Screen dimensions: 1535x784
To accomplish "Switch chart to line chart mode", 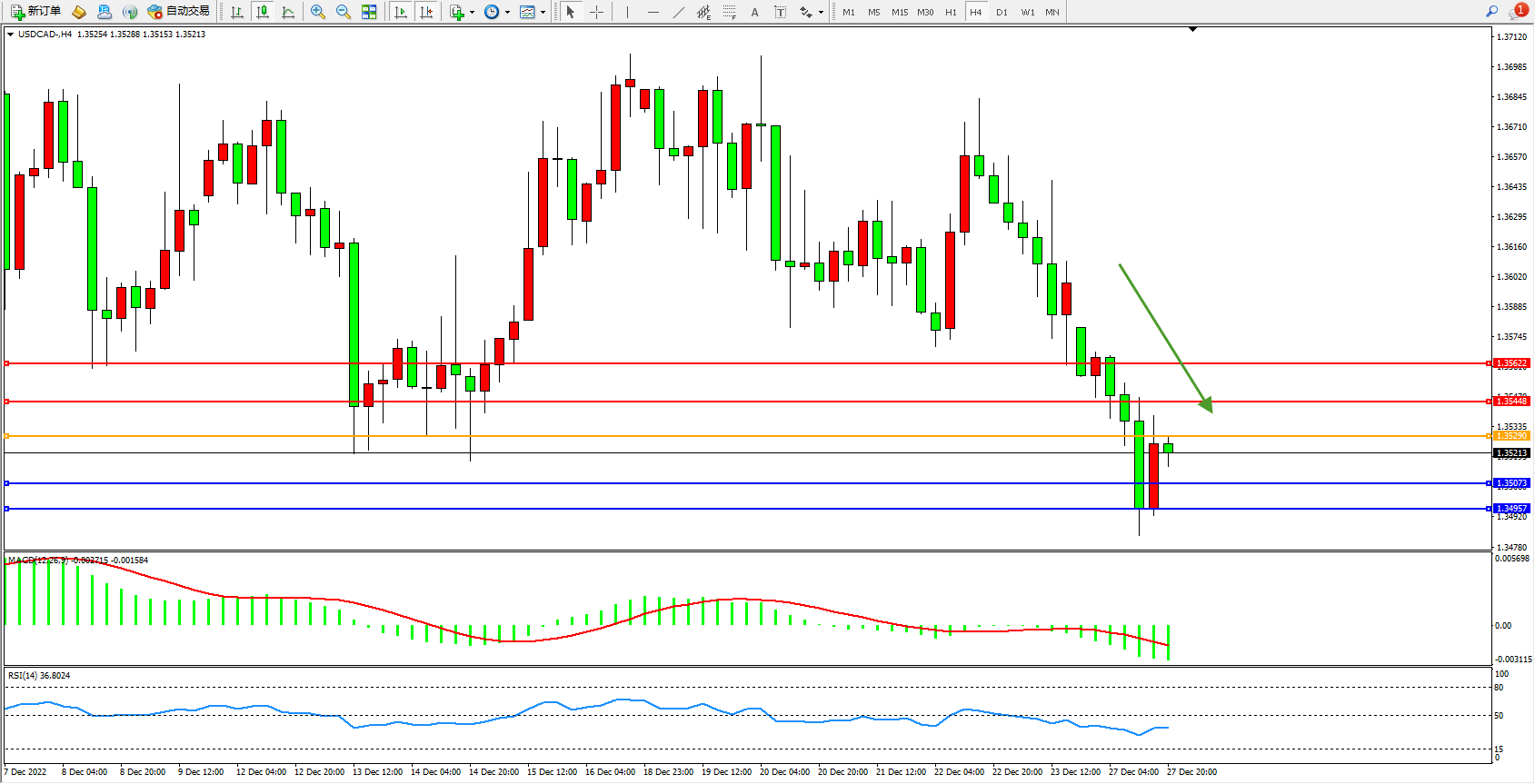I will point(288,12).
